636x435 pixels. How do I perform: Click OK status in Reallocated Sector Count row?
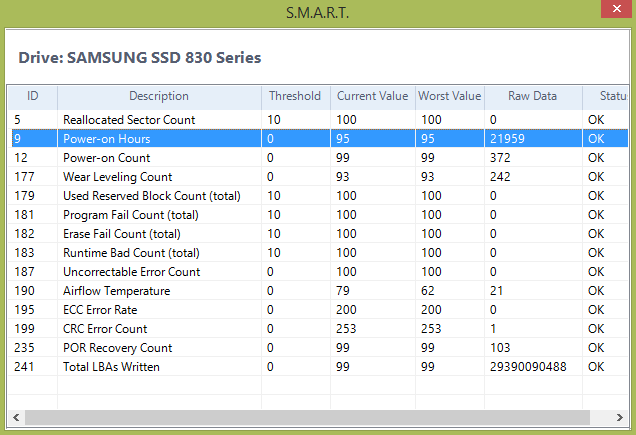596,120
